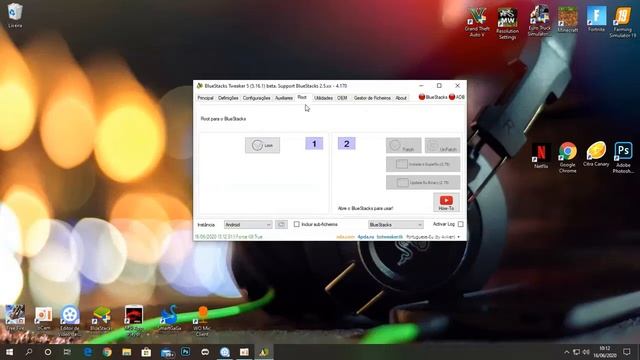Open the 4pda.ru link
The height and width of the screenshot is (360, 640).
click(366, 237)
